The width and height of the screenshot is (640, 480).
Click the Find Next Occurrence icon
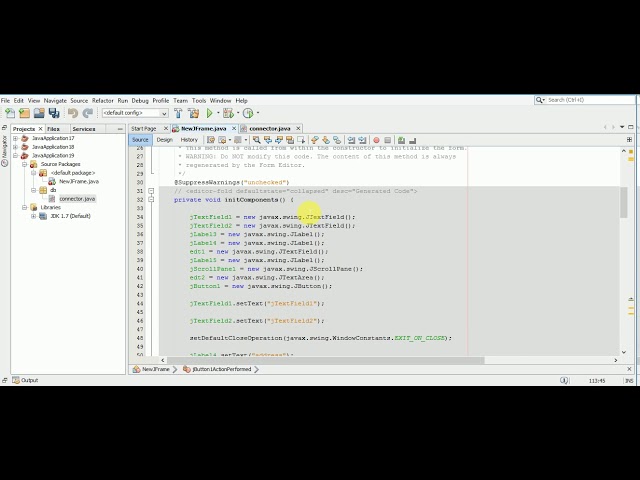[279, 140]
